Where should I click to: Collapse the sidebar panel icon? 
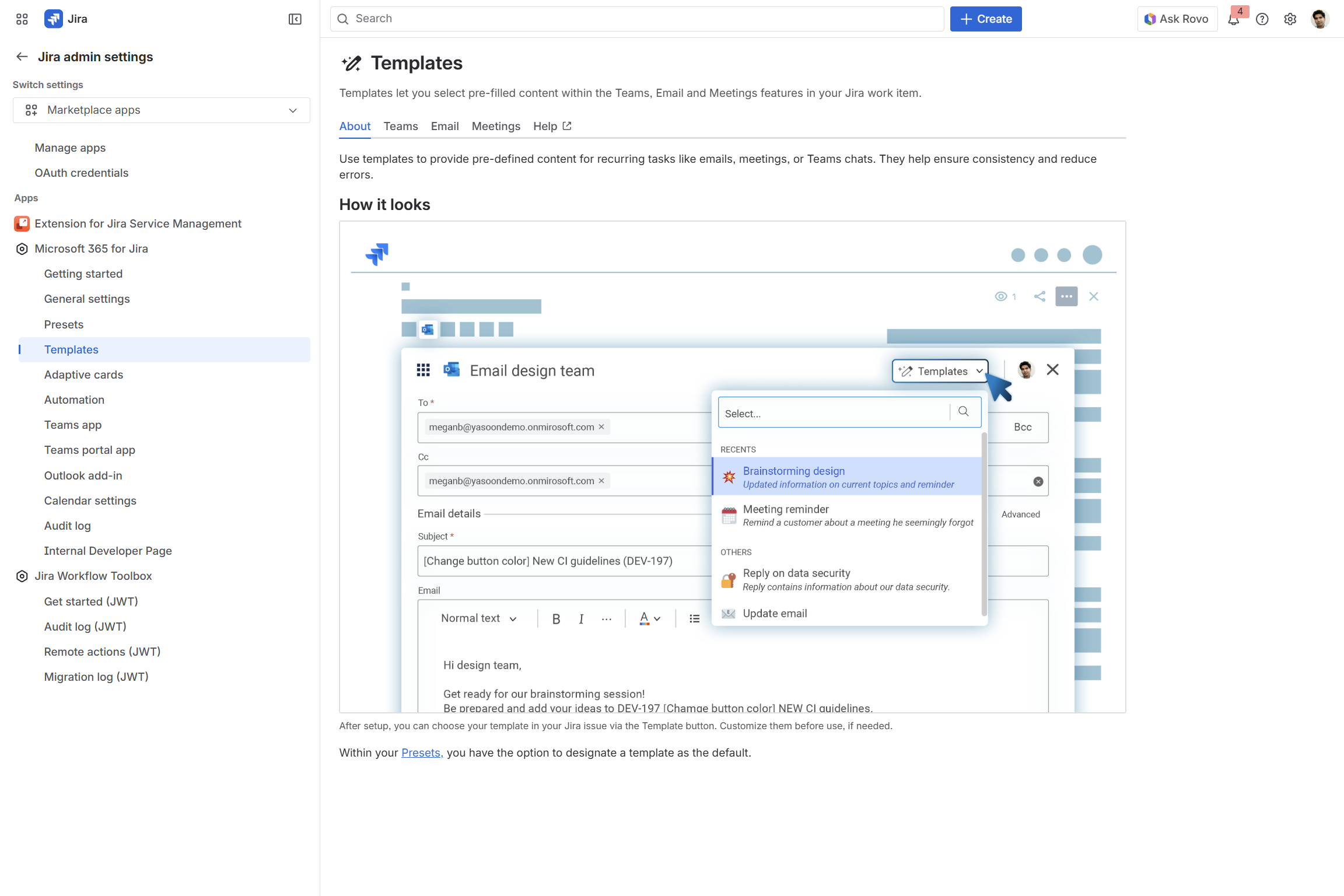(x=295, y=19)
